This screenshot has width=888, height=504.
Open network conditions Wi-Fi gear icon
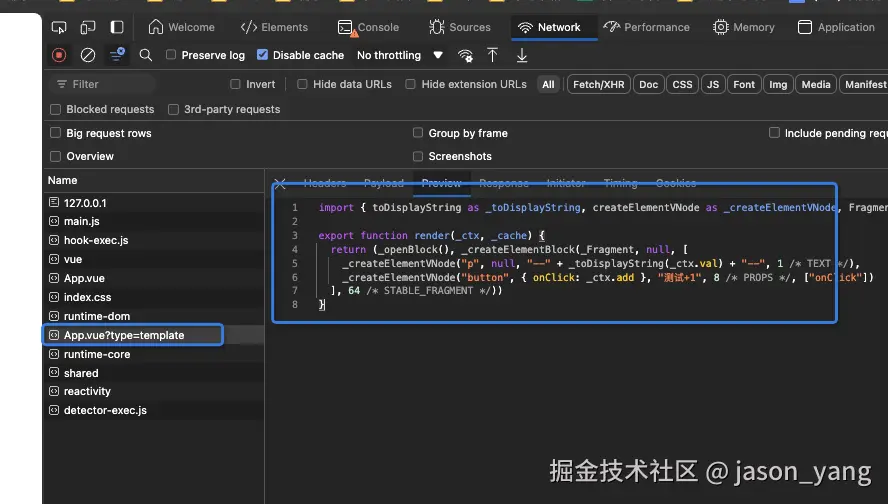click(465, 55)
